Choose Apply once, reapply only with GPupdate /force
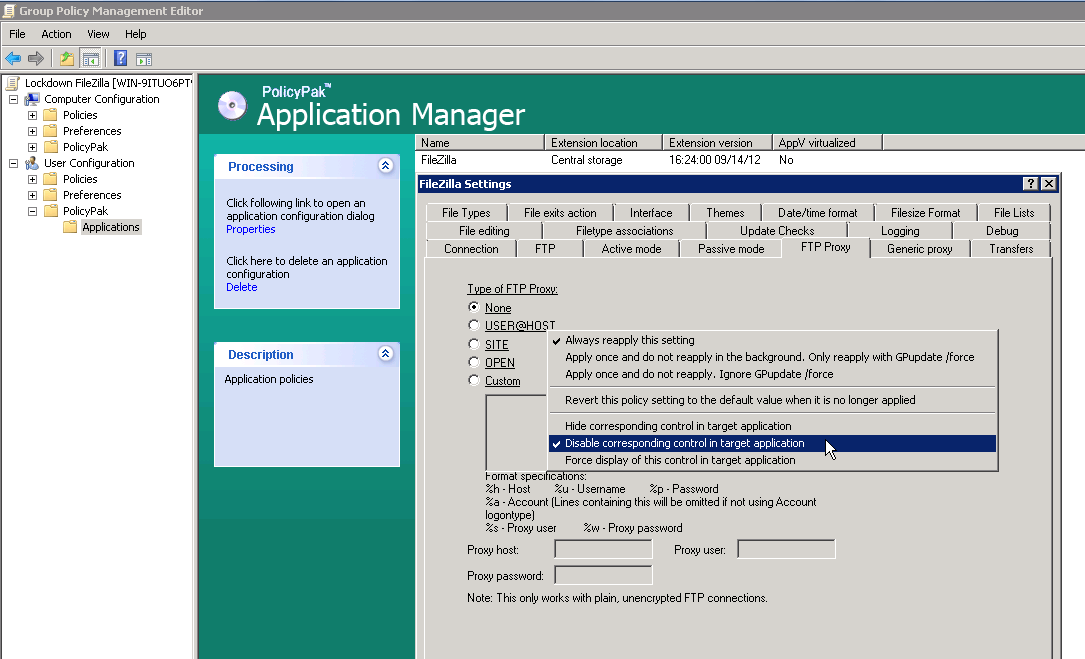This screenshot has height=659, width=1085. pyautogui.click(x=772, y=357)
